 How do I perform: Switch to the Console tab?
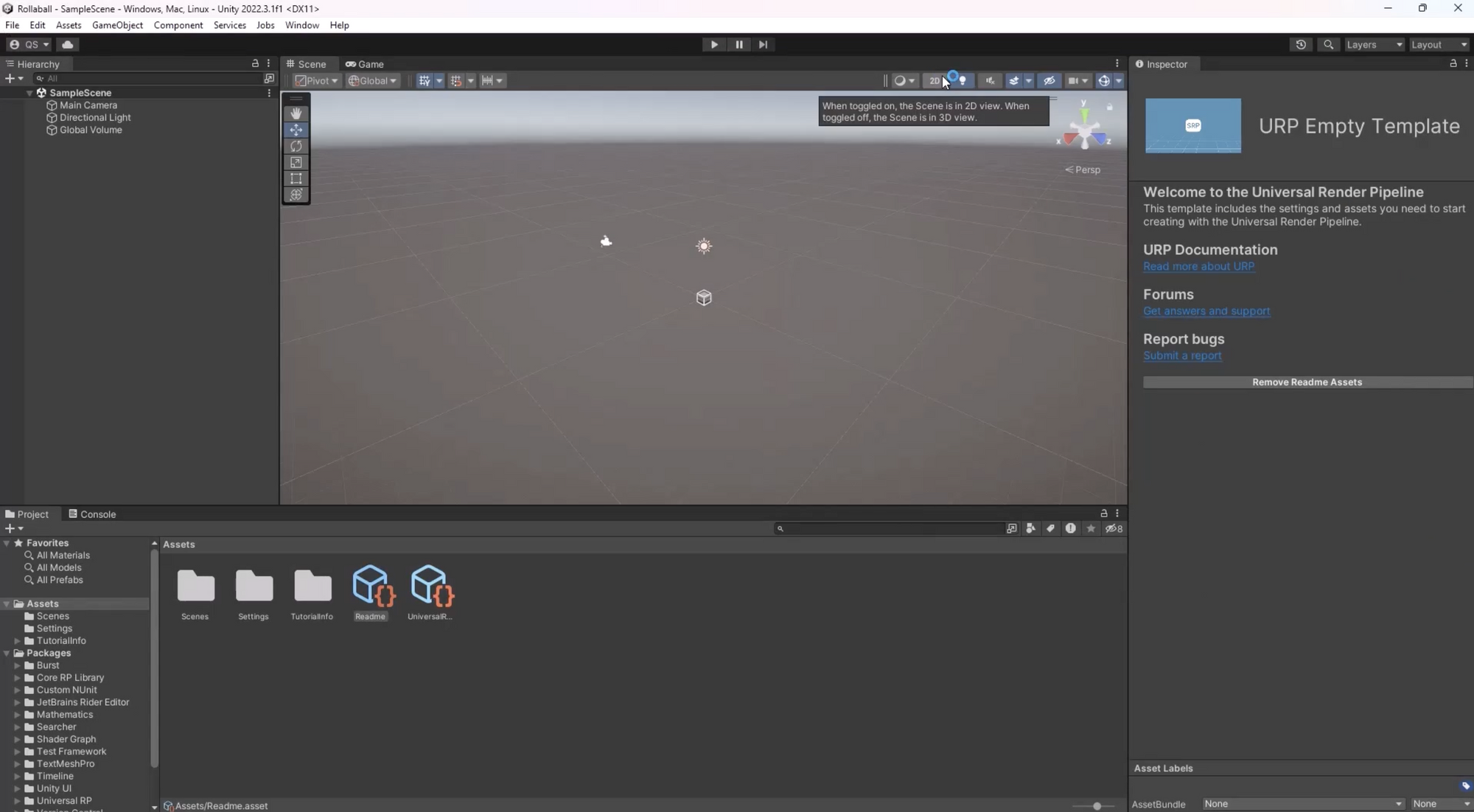click(x=92, y=514)
